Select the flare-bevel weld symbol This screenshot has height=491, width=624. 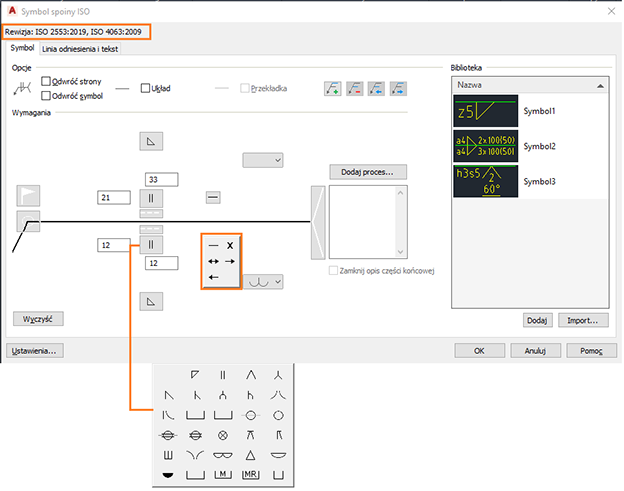coord(168,415)
